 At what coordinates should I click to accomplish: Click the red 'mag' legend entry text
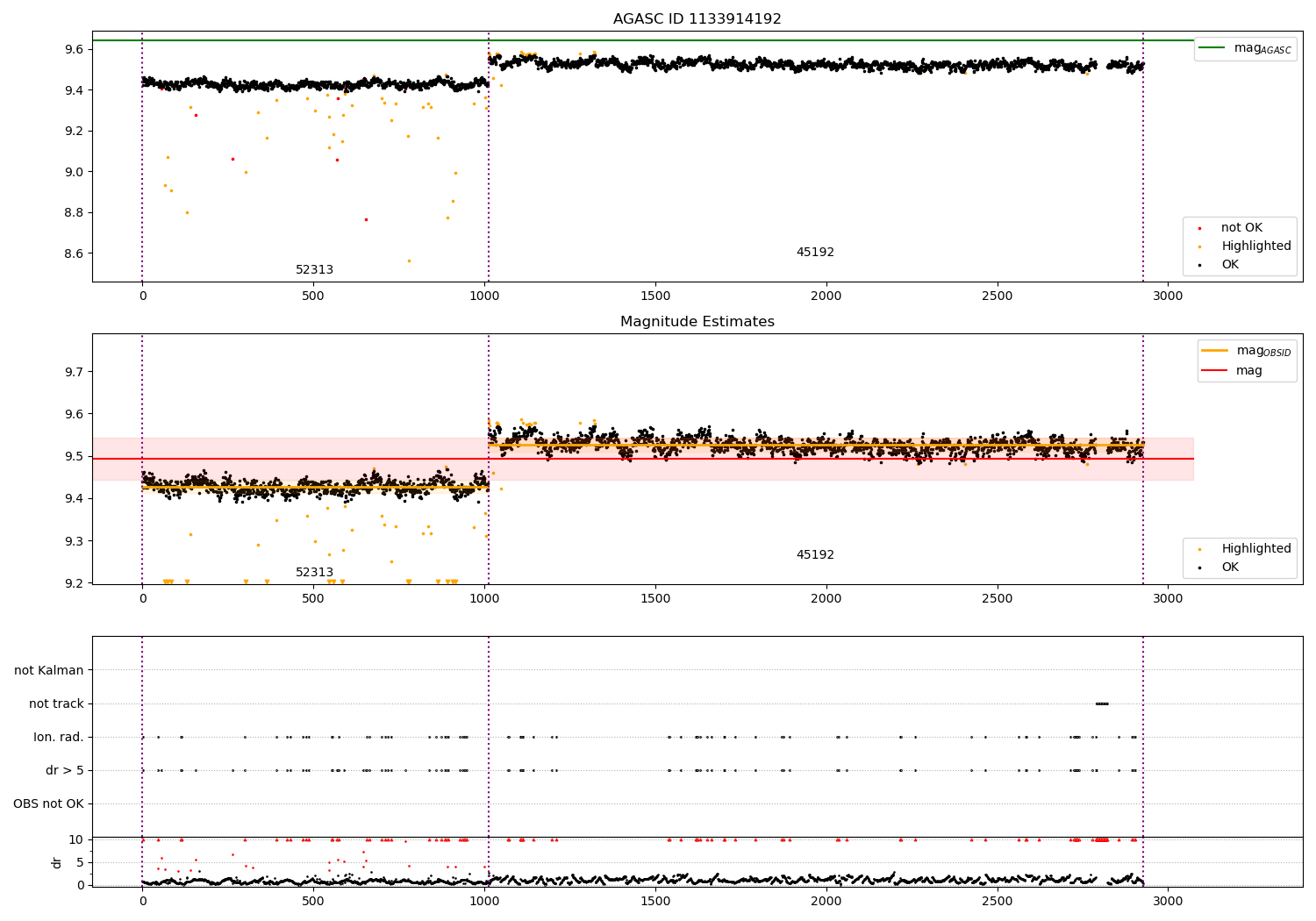[x=1249, y=371]
